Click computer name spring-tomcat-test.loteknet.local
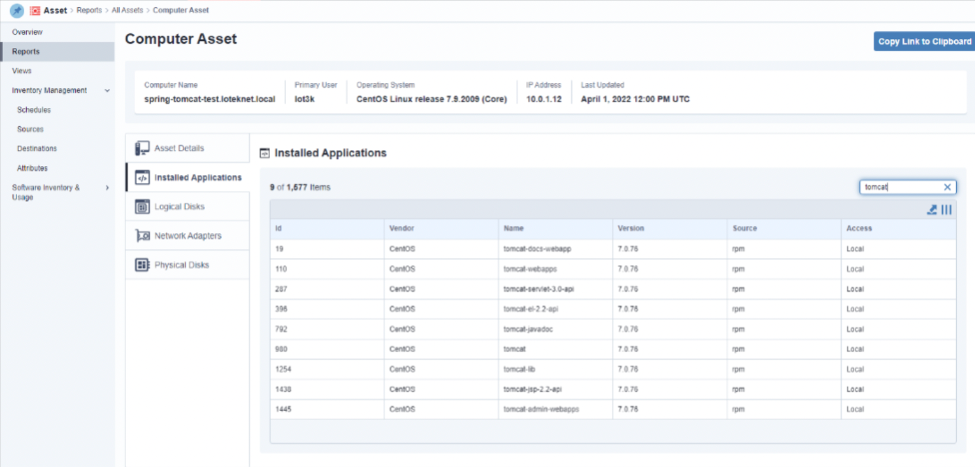Viewport: 976px width, 468px height. 210,99
